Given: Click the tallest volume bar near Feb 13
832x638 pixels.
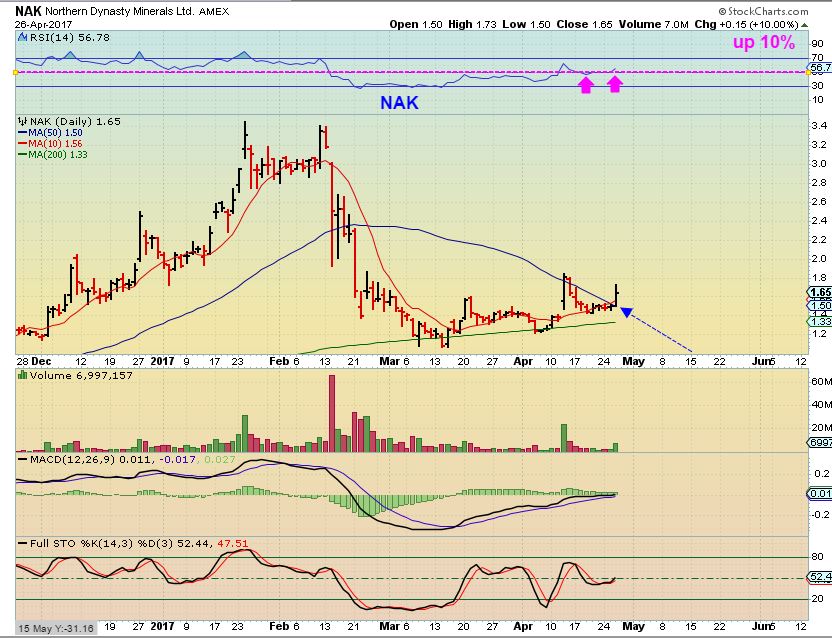Looking at the screenshot, I should (x=332, y=413).
